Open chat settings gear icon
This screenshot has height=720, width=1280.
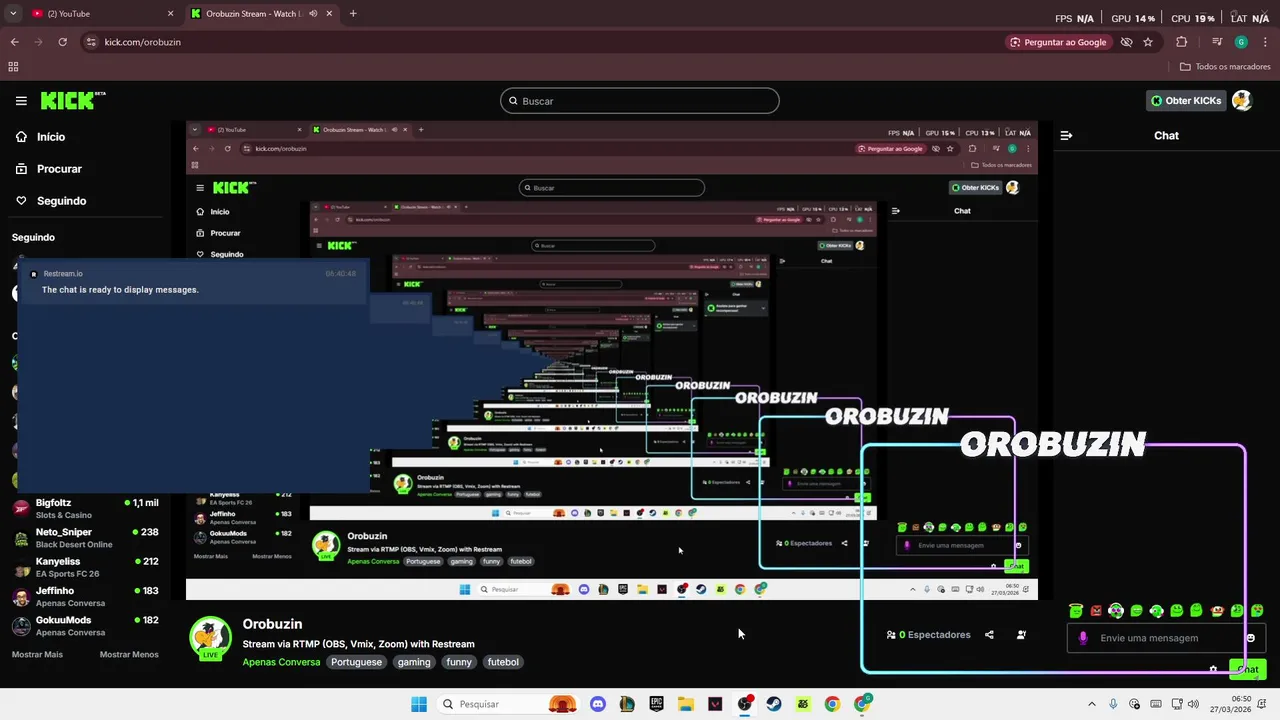point(1213,669)
